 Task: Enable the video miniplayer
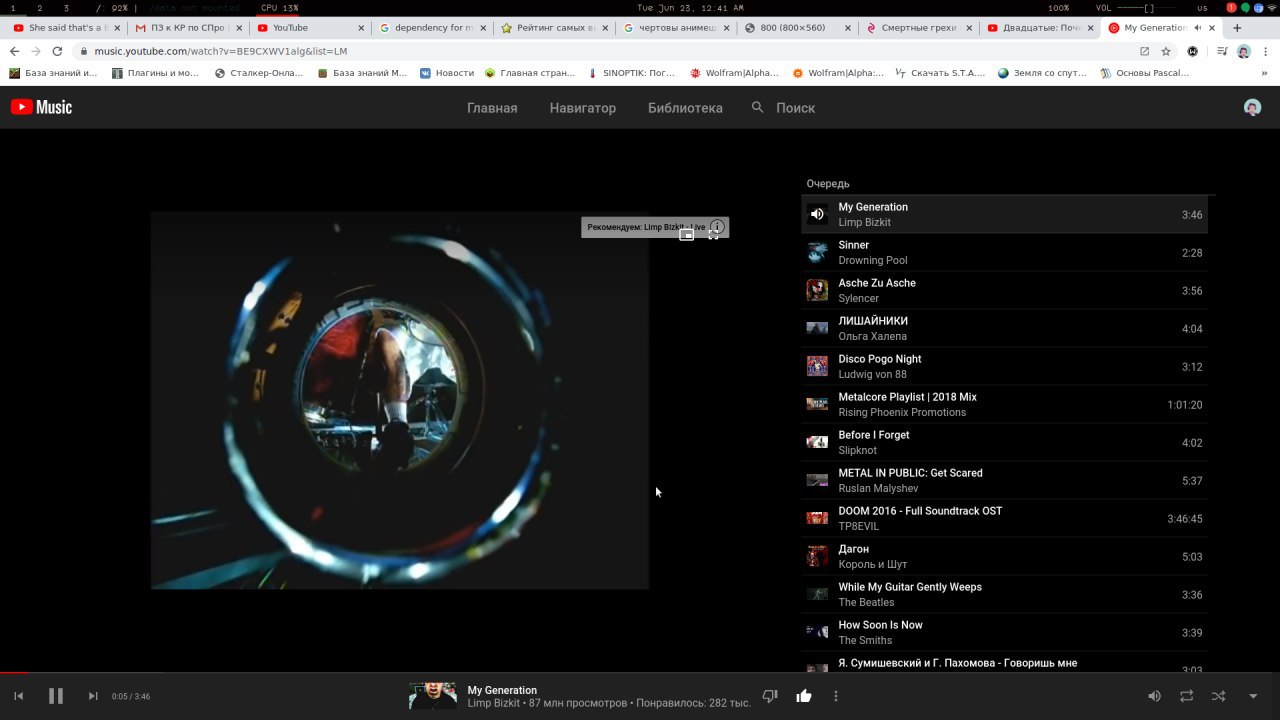(x=687, y=235)
